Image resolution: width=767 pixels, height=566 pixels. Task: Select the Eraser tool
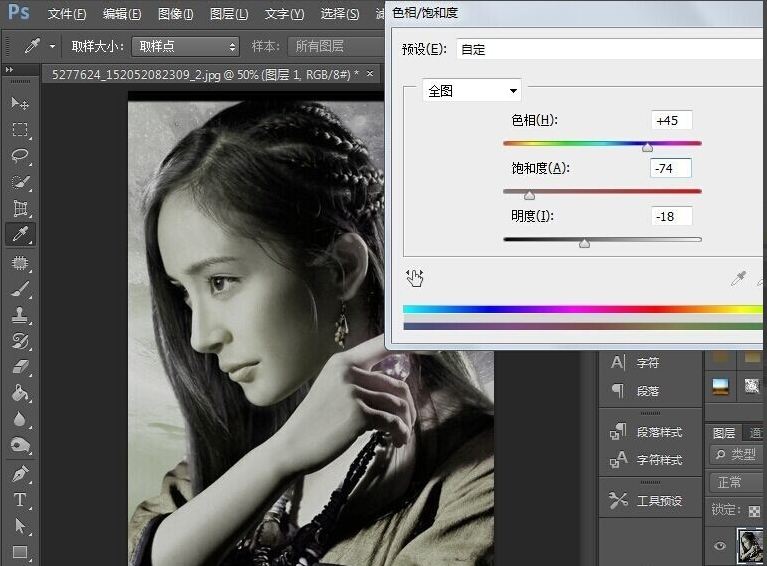click(19, 367)
